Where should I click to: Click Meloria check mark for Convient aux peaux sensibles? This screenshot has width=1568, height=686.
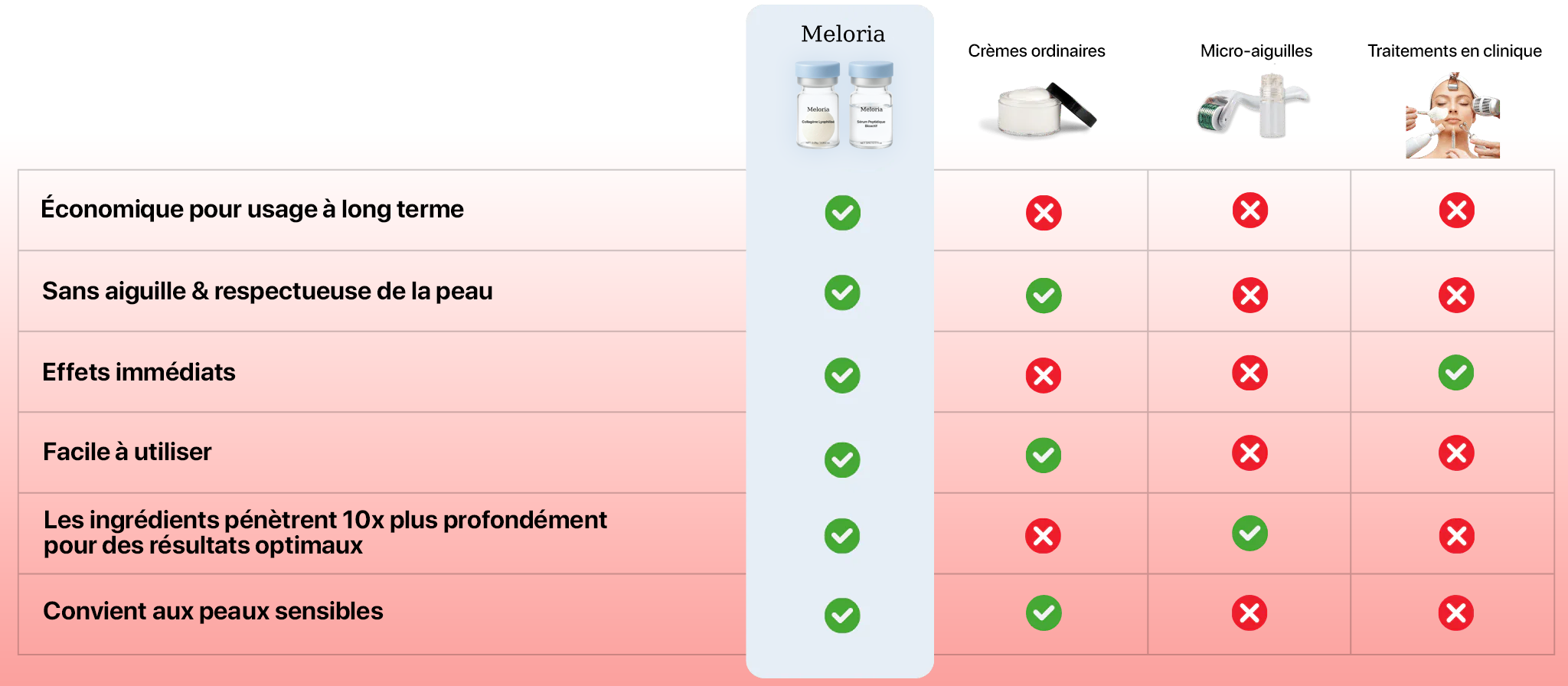click(842, 616)
